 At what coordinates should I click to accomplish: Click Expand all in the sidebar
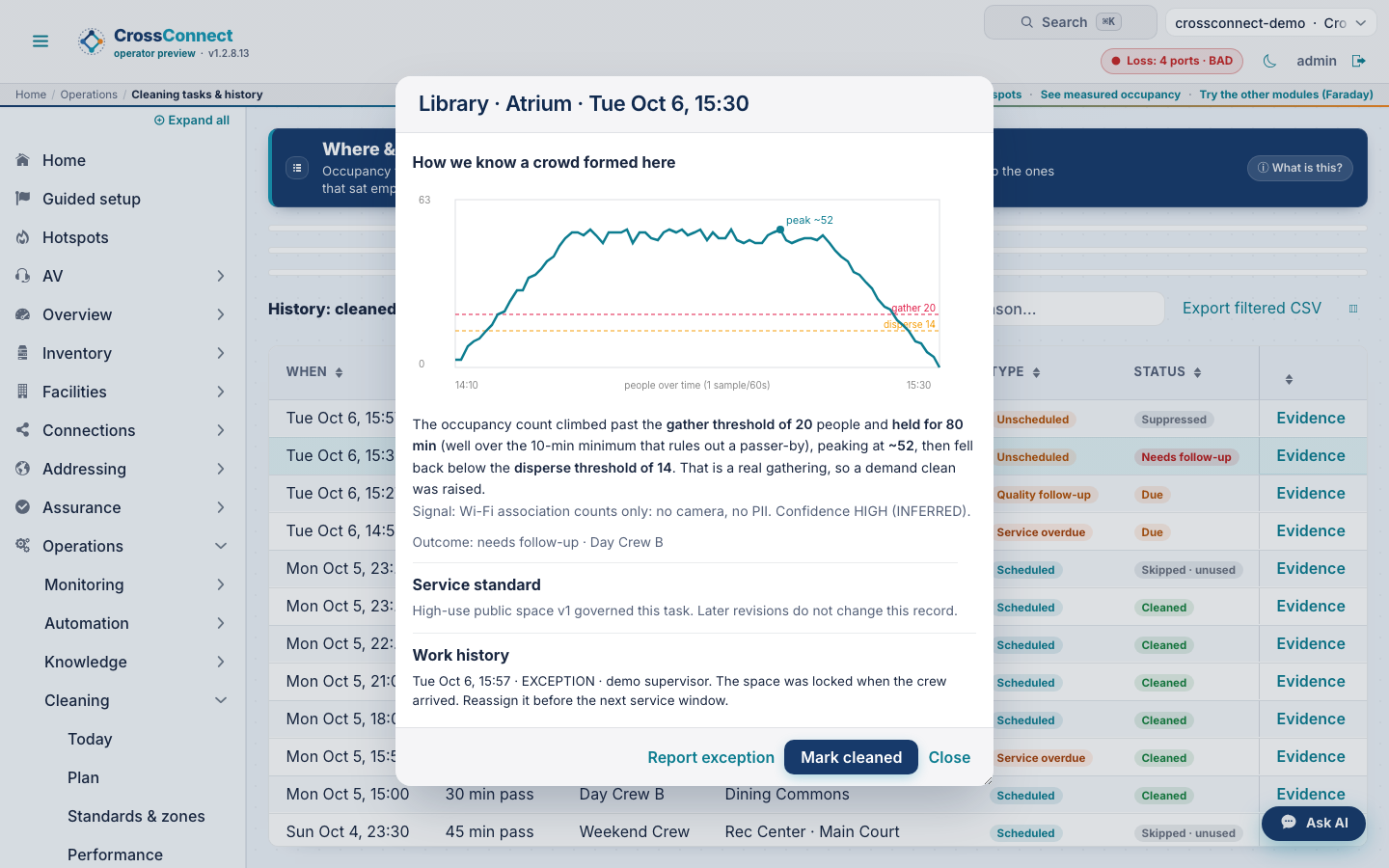pyautogui.click(x=192, y=121)
